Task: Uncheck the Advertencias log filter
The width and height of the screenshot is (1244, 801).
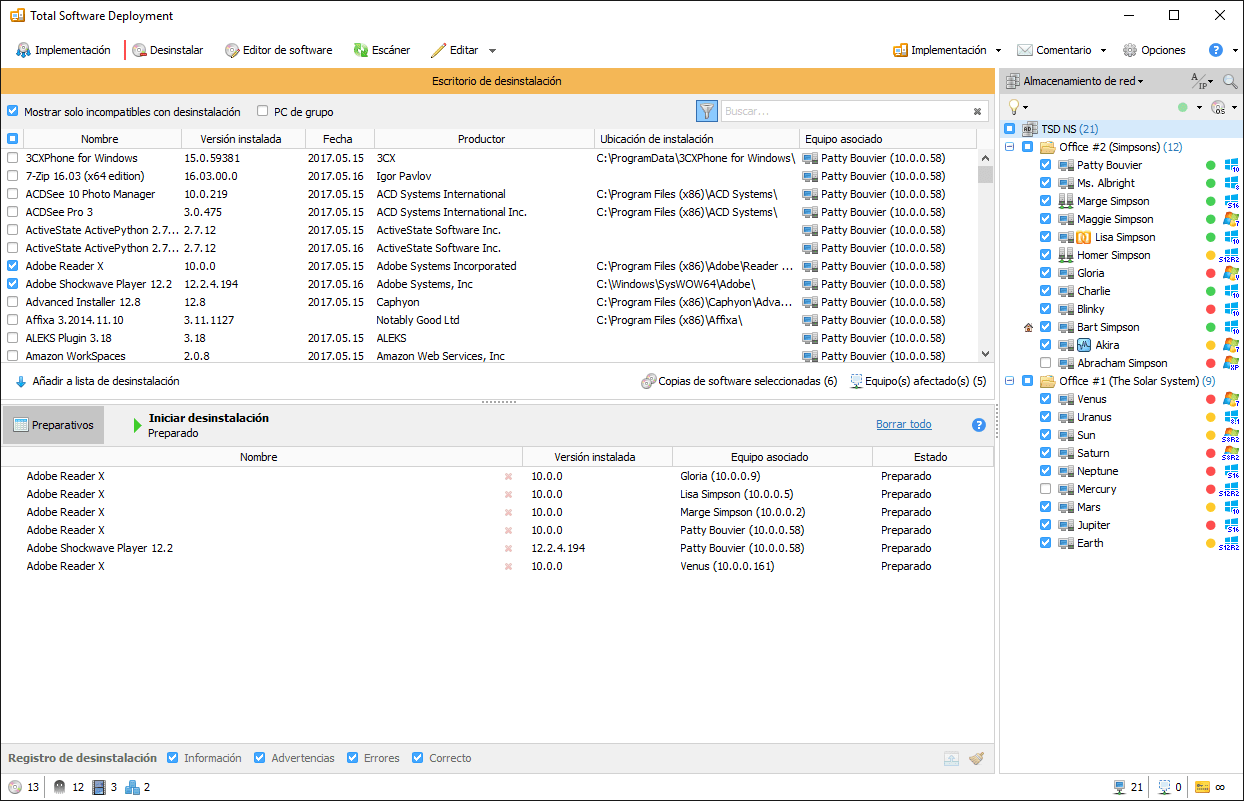Action: 260,758
